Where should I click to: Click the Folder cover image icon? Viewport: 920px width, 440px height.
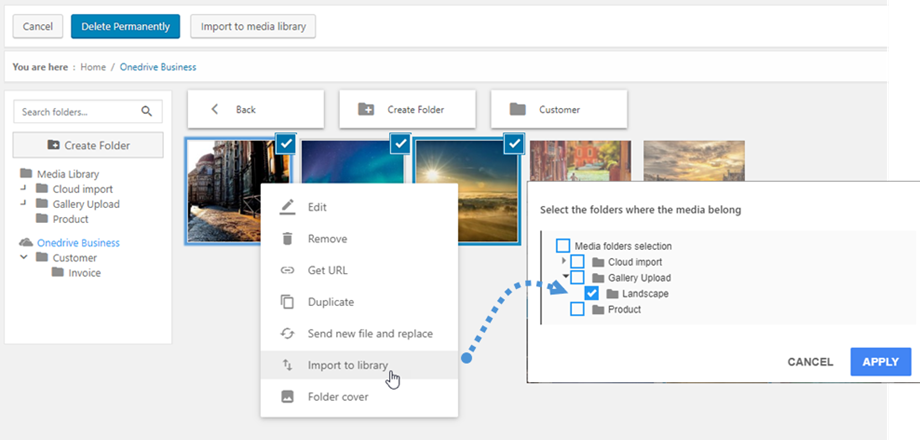pyautogui.click(x=288, y=397)
